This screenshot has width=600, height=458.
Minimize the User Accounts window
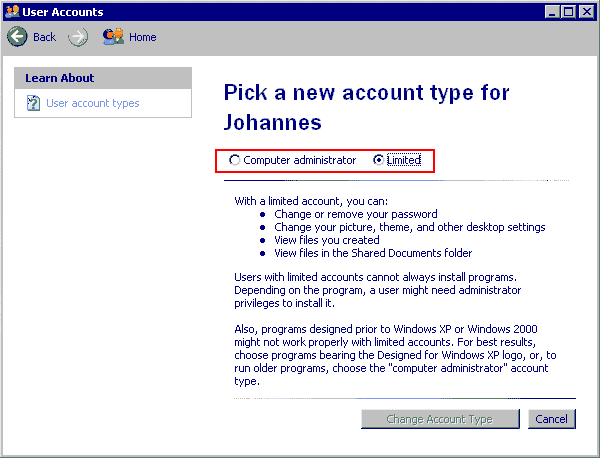tap(552, 12)
